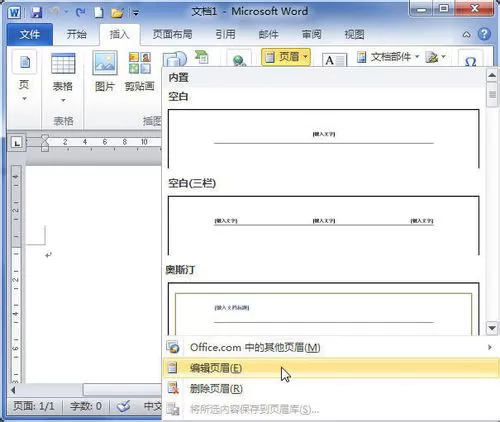Screen dimensions: 500x422
Task: Click the Word application icon in title bar
Action: [x=14, y=13]
